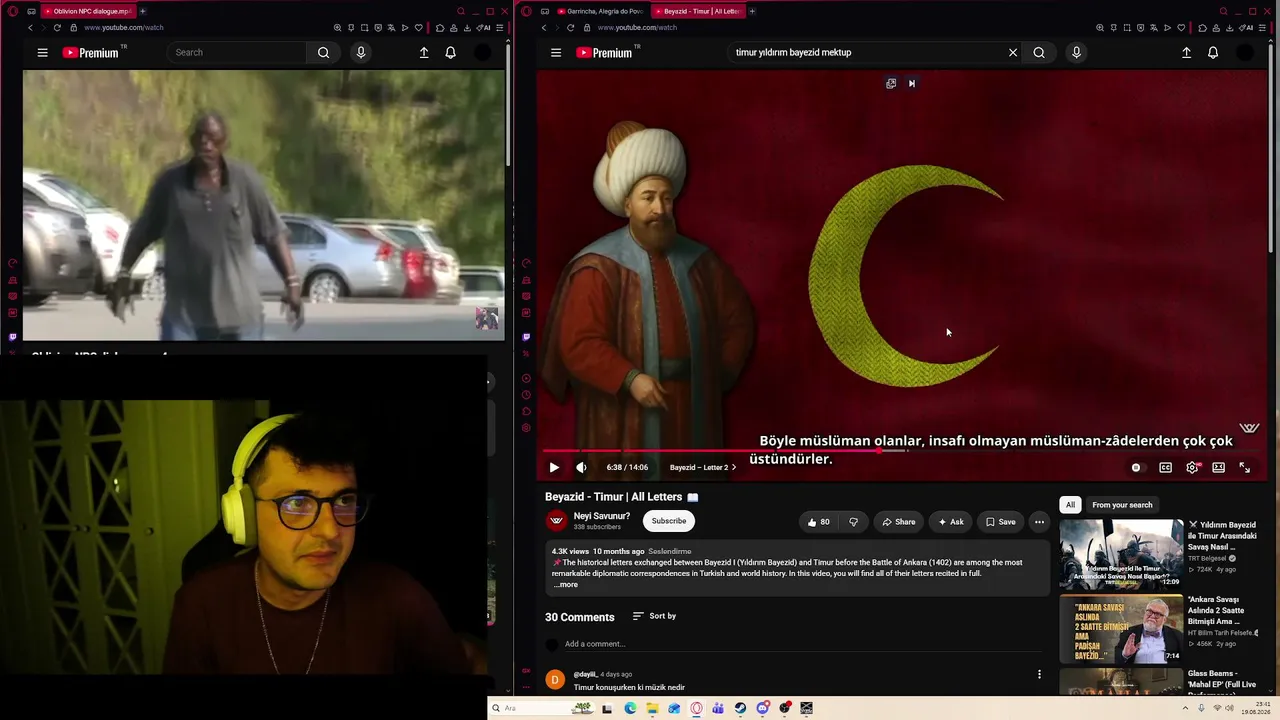Image resolution: width=1280 pixels, height=720 pixels.
Task: Open the guide menu in right YouTube window
Action: (x=556, y=53)
